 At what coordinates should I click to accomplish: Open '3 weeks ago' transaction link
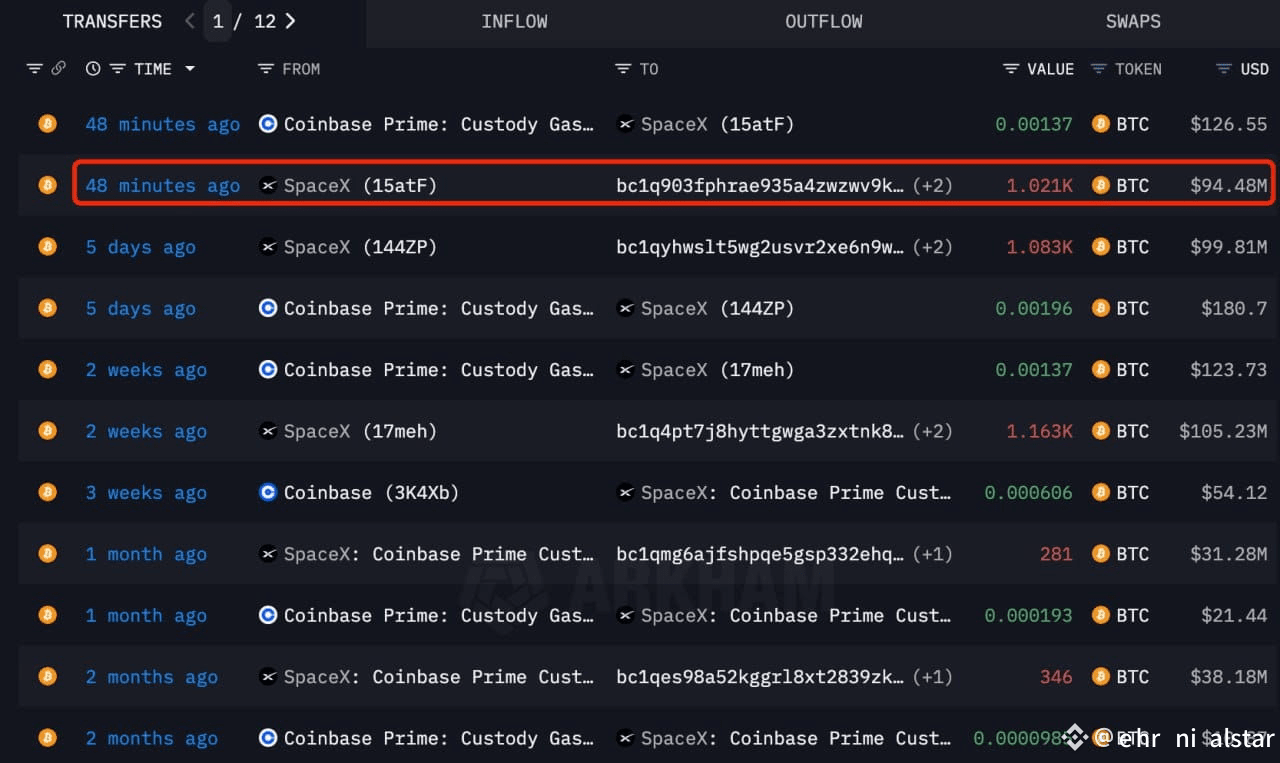click(146, 492)
